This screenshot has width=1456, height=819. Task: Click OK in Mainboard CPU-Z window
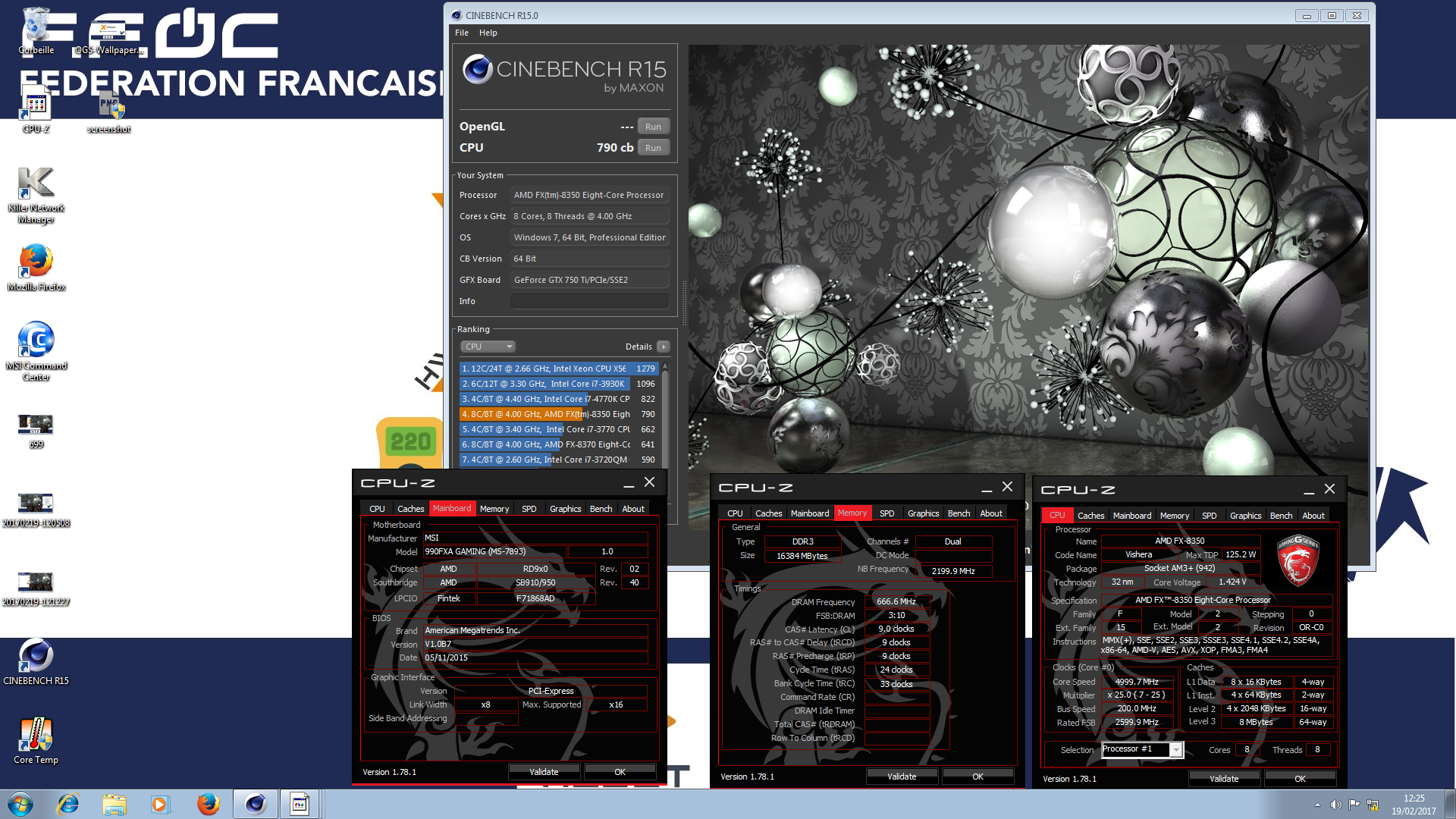620,772
